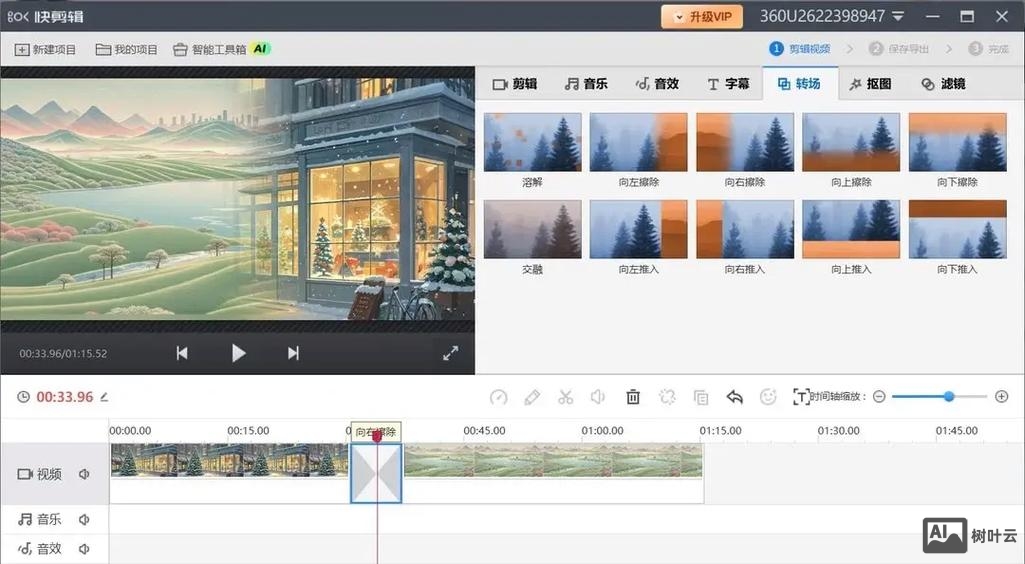Choose the 溶解 transition thumbnail
This screenshot has width=1025, height=564.
pyautogui.click(x=532, y=142)
